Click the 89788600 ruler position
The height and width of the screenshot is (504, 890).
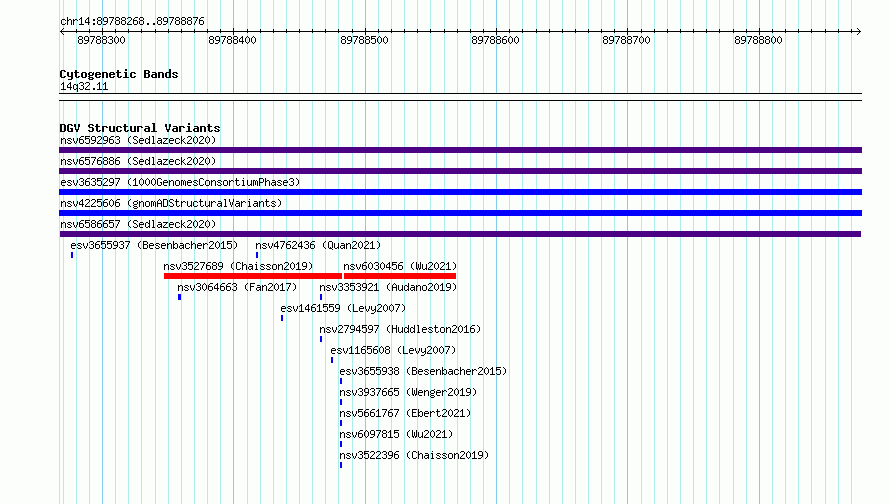coord(496,40)
